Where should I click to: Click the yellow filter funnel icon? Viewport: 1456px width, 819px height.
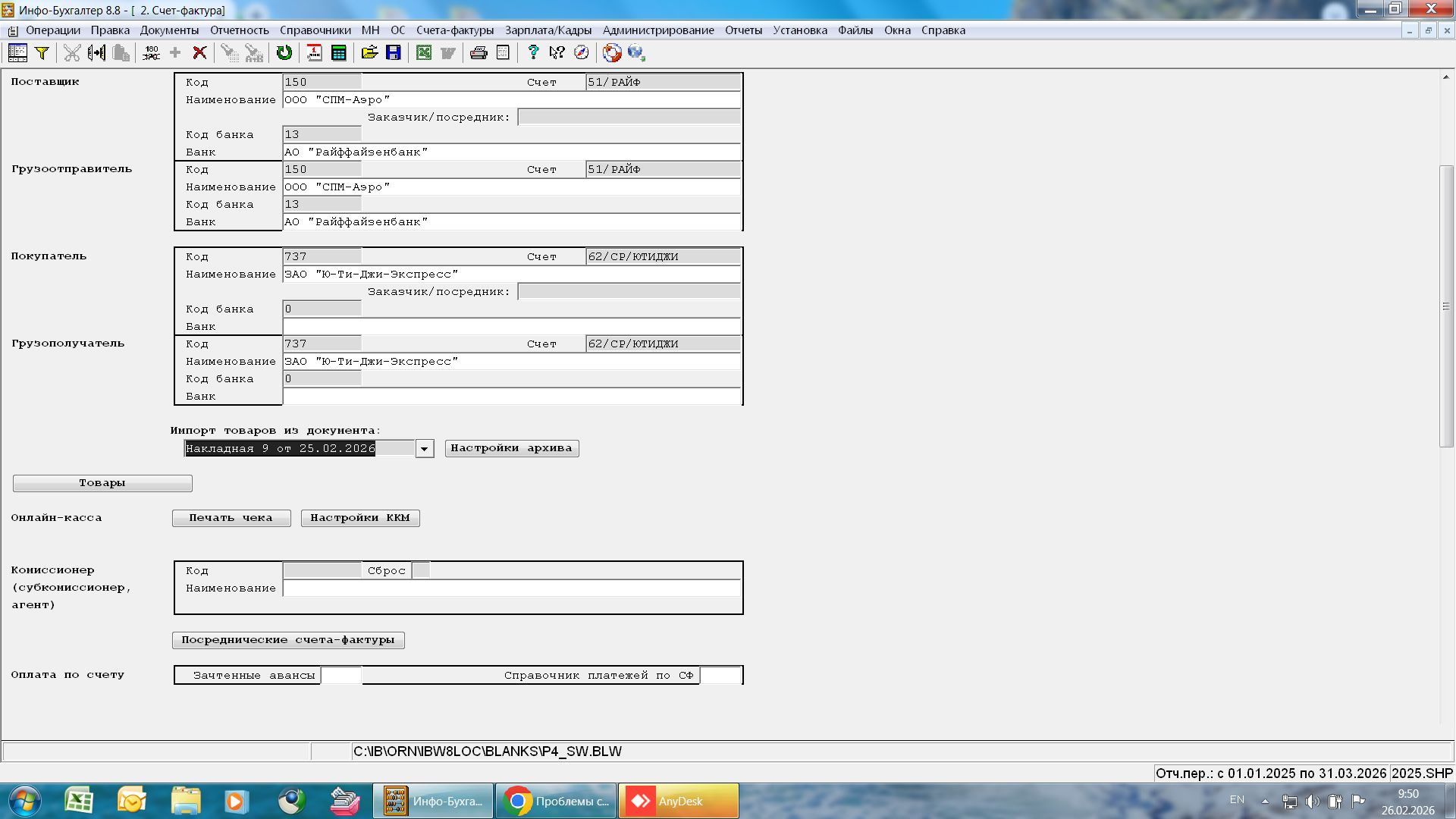coord(42,52)
